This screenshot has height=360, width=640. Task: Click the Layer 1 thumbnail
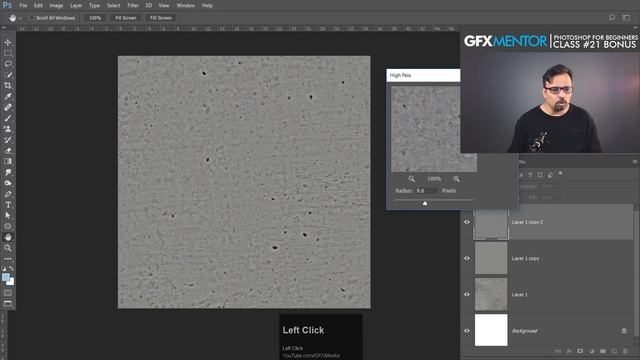(x=491, y=294)
